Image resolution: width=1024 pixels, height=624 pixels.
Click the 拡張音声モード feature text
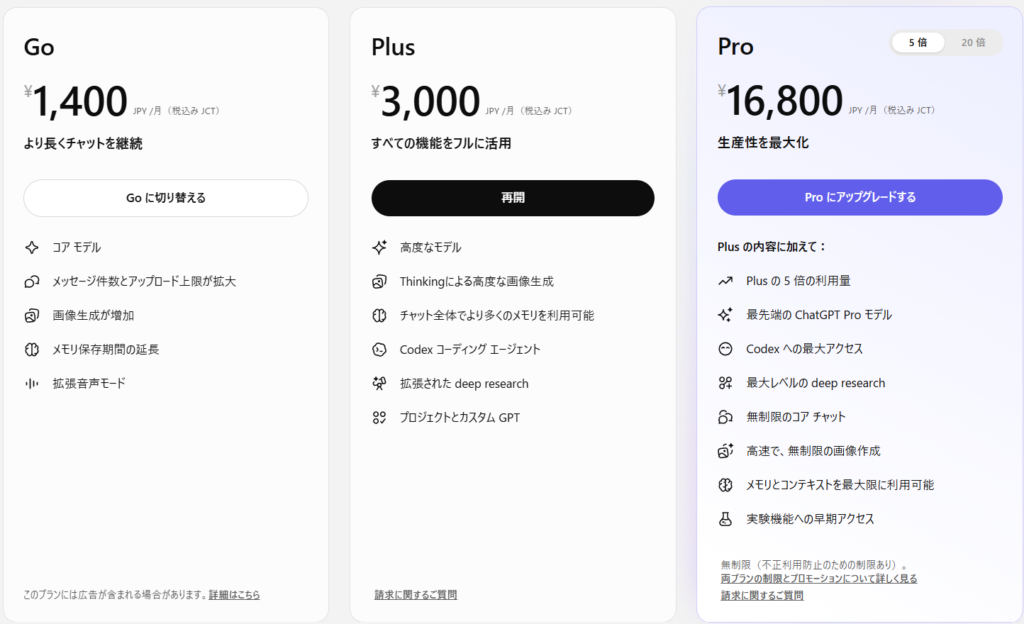[x=89, y=383]
